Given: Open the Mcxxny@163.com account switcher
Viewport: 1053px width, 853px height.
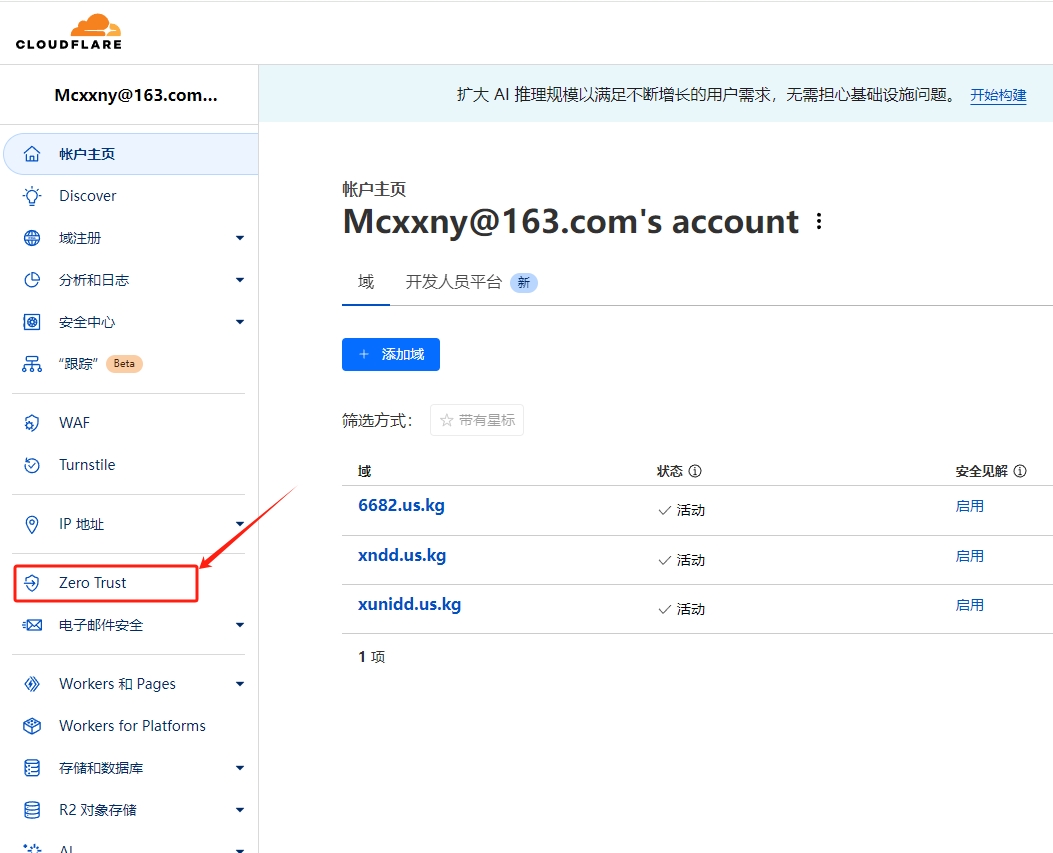Looking at the screenshot, I should click(136, 95).
